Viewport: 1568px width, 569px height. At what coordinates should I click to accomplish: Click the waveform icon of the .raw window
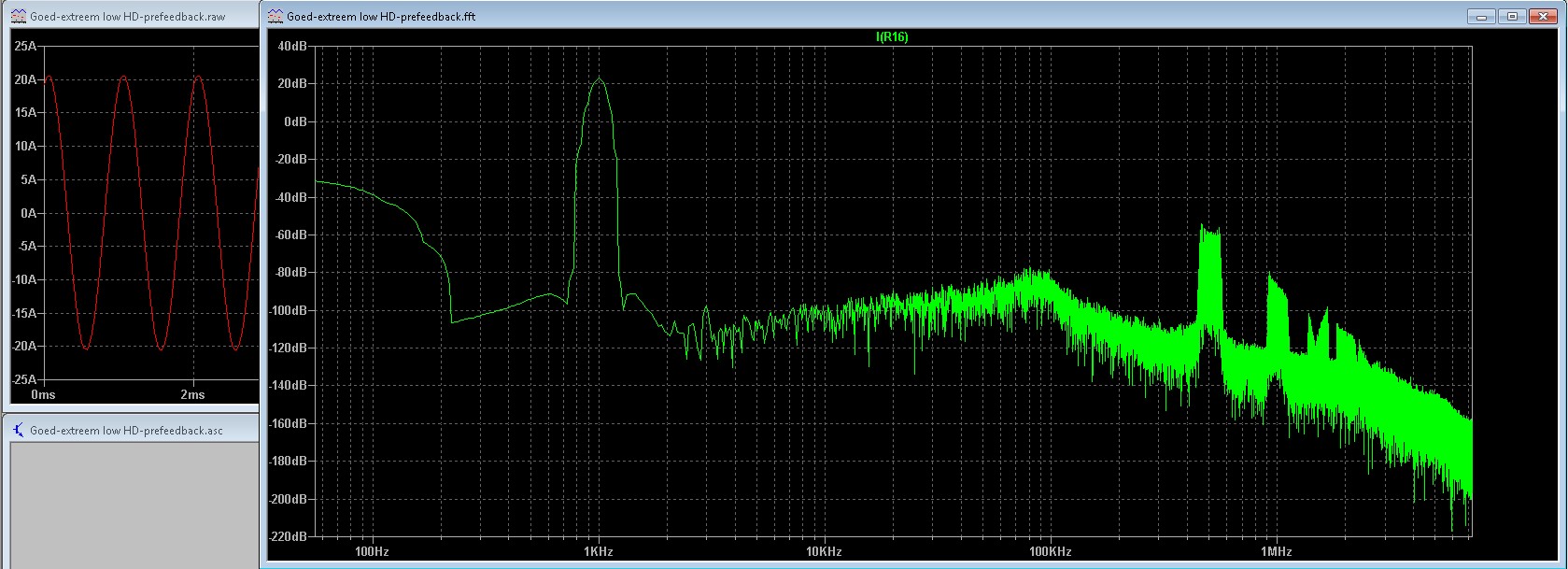pyautogui.click(x=18, y=16)
